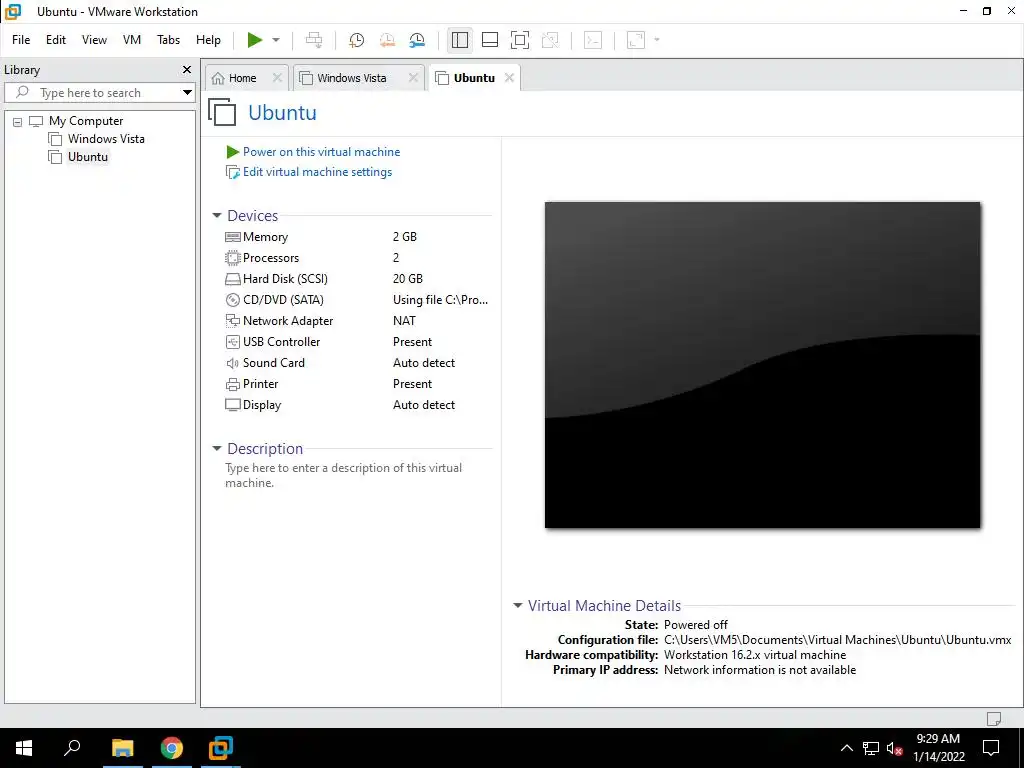The width and height of the screenshot is (1024, 768).
Task: Click Send Ctrl+Alt+Del toolbar icon
Action: tap(314, 40)
